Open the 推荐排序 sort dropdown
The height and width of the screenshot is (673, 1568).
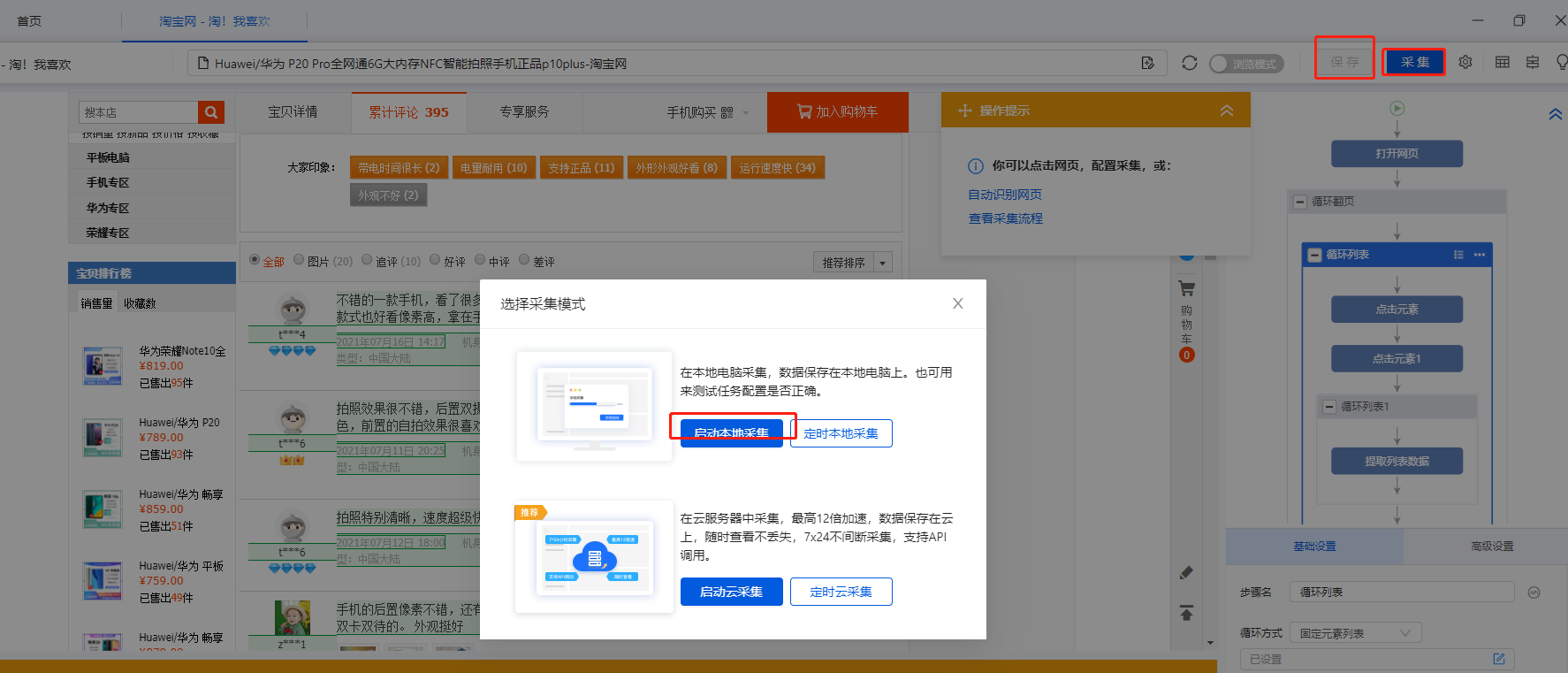[x=853, y=263]
